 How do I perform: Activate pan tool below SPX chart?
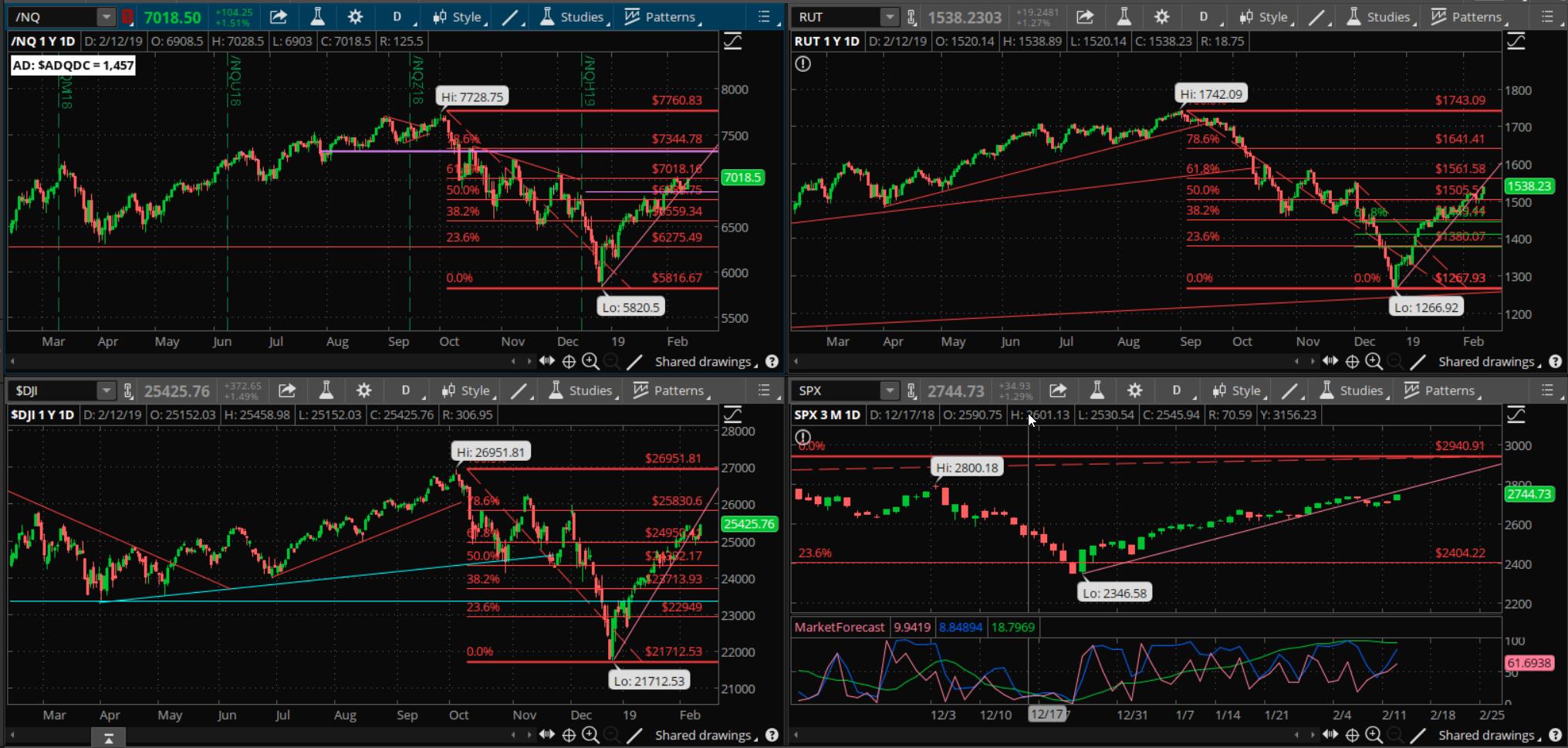point(1330,735)
